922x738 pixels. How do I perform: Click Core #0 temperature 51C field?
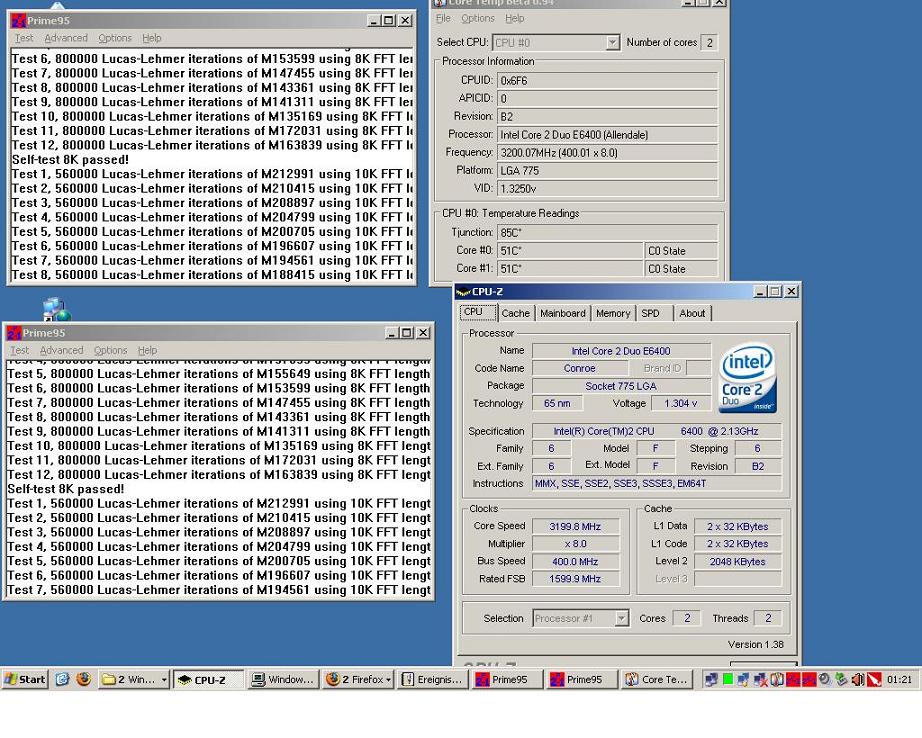[570, 251]
